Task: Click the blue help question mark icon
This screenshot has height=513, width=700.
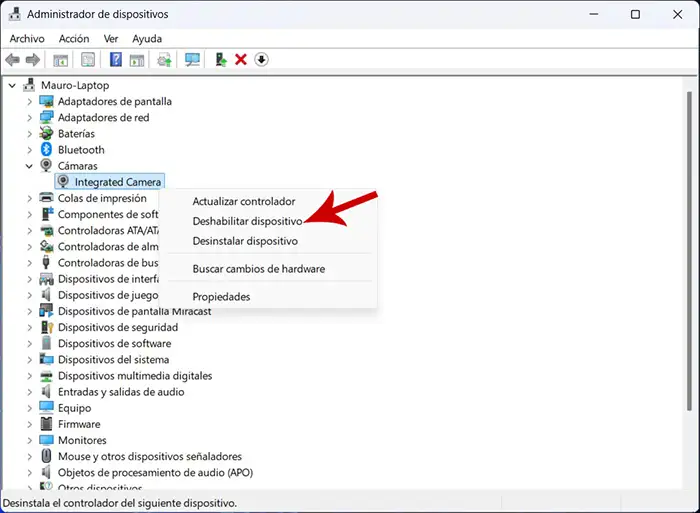Action: 116,60
